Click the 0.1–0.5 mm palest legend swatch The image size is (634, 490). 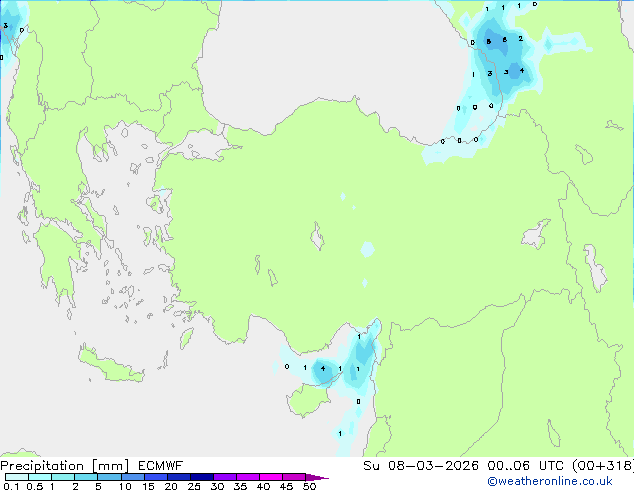coord(17,477)
